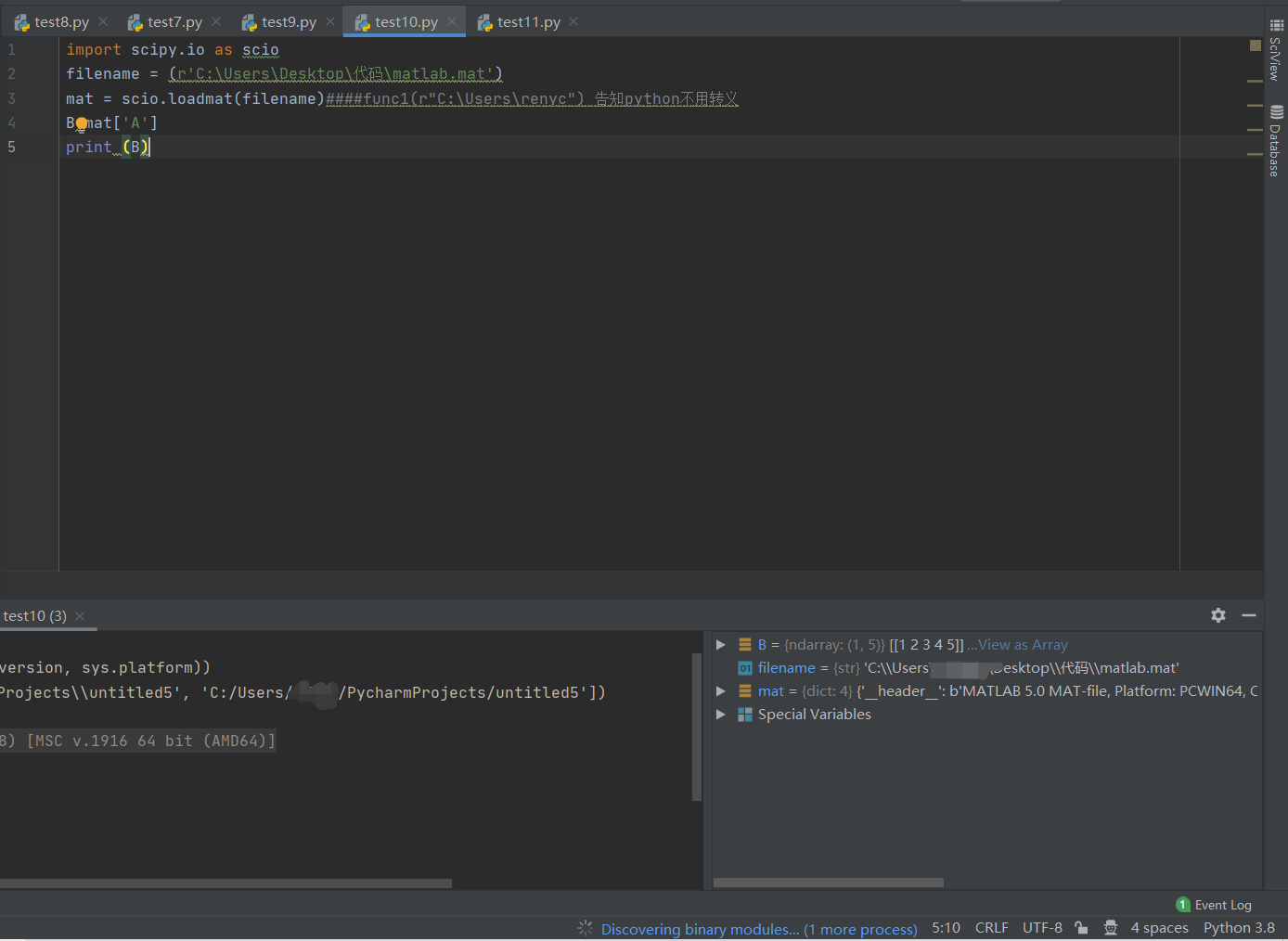Image resolution: width=1288 pixels, height=941 pixels.
Task: Change UTF-8 file encoding
Action: pos(1042,928)
